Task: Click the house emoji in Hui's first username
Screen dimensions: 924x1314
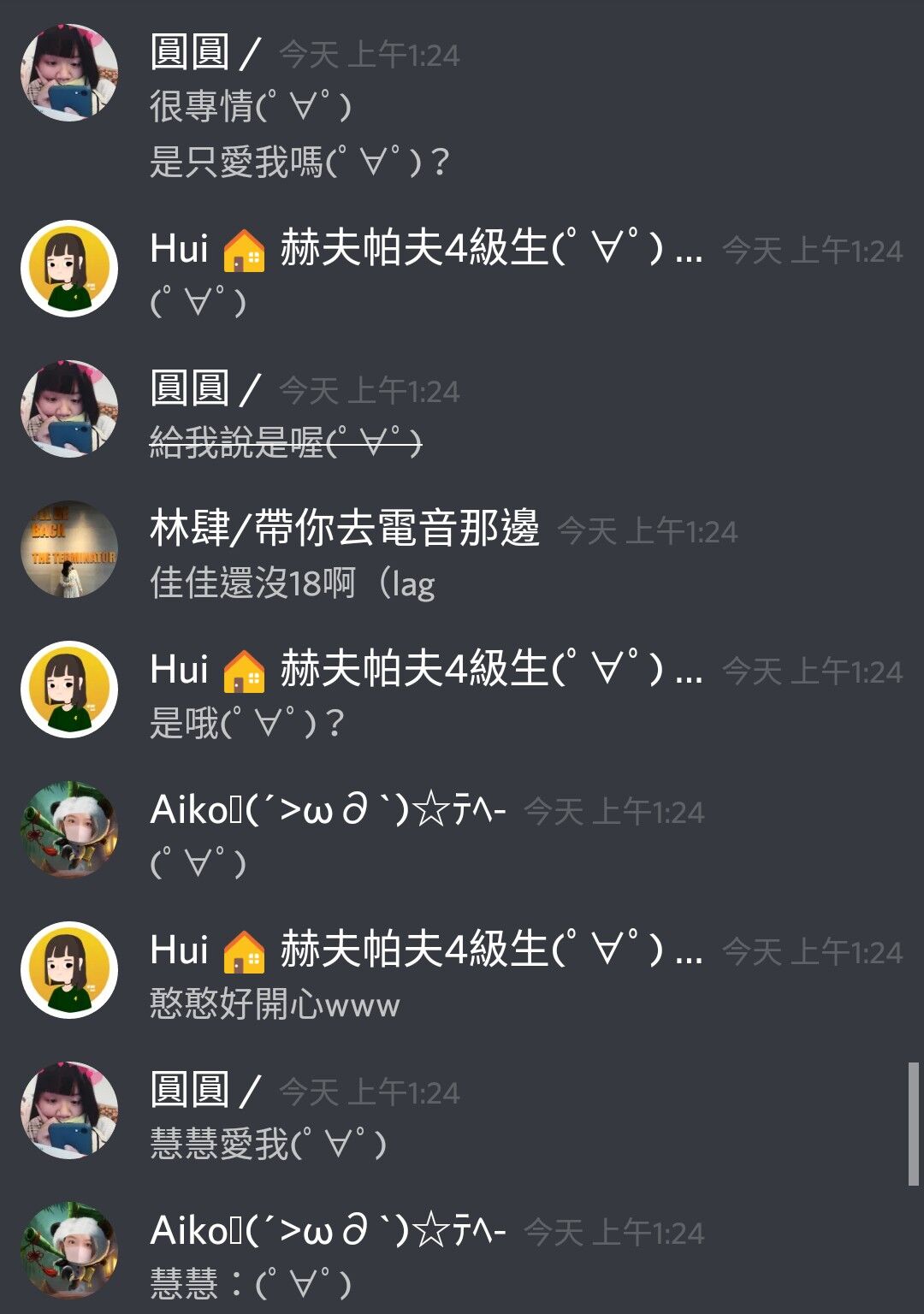Action: pyautogui.click(x=244, y=251)
